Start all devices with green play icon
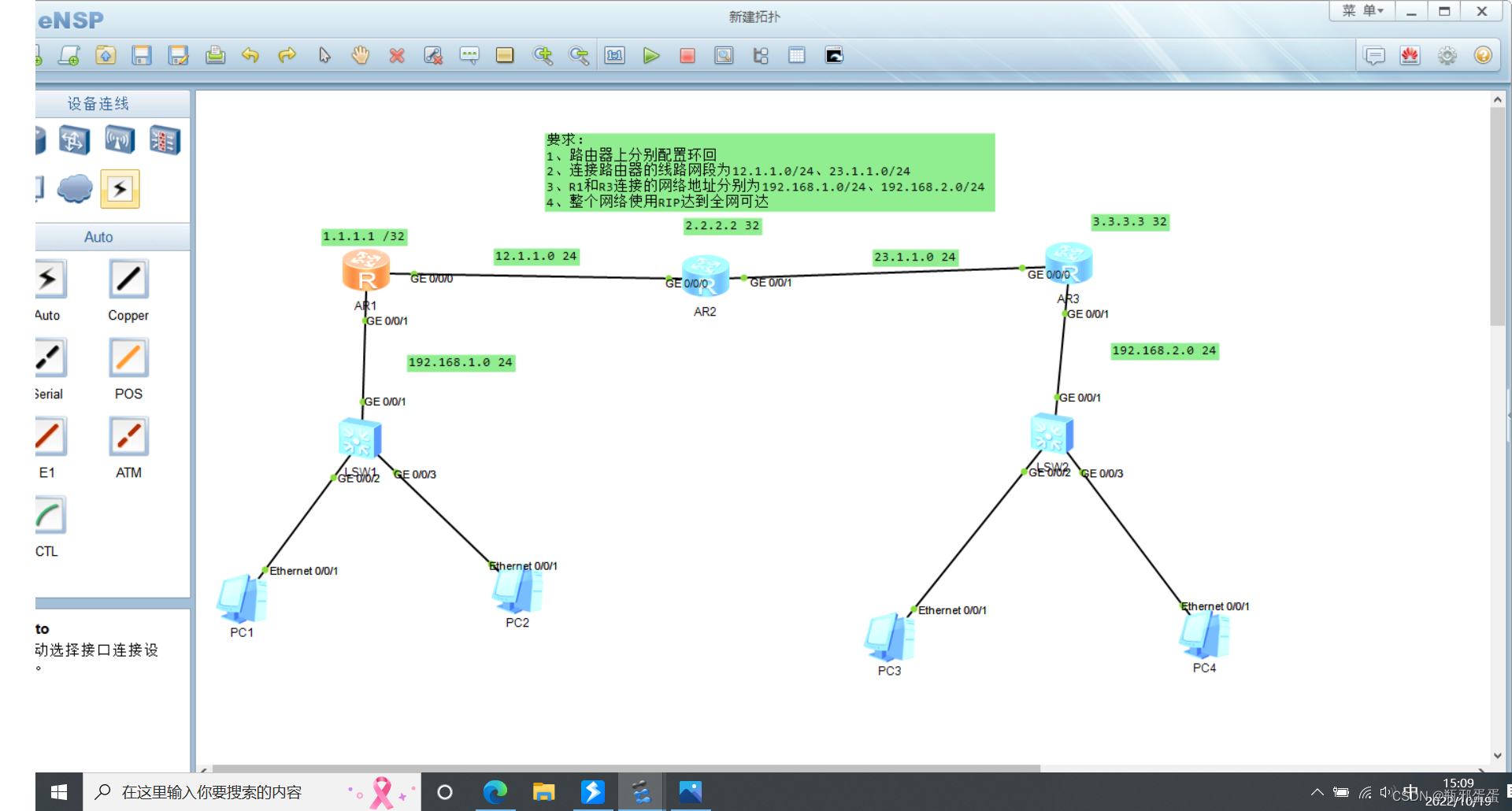This screenshot has width=1512, height=811. pyautogui.click(x=650, y=55)
